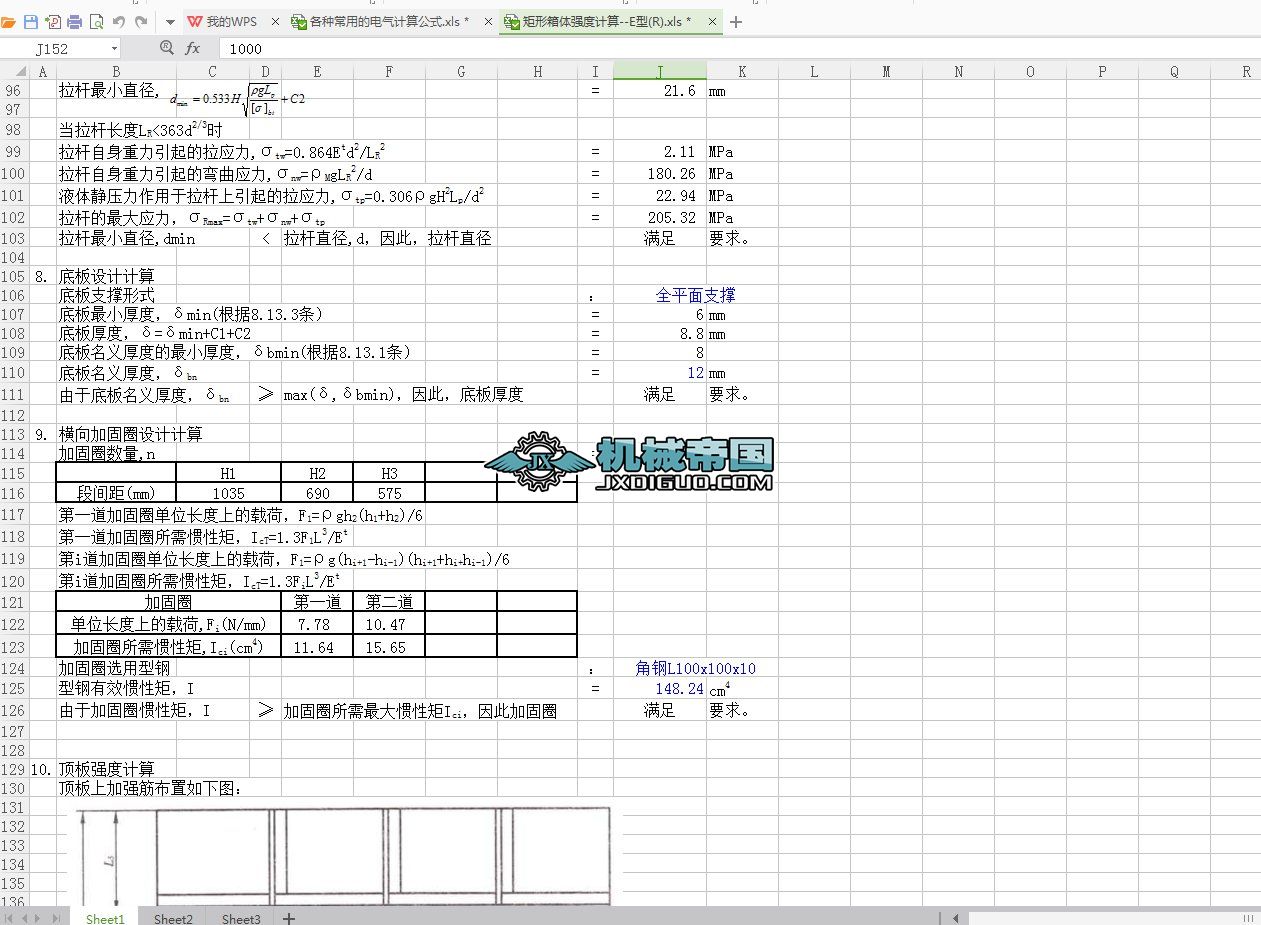Image resolution: width=1261 pixels, height=925 pixels.
Task: Click the value 10.47 in 第二道 column
Action: [386, 624]
